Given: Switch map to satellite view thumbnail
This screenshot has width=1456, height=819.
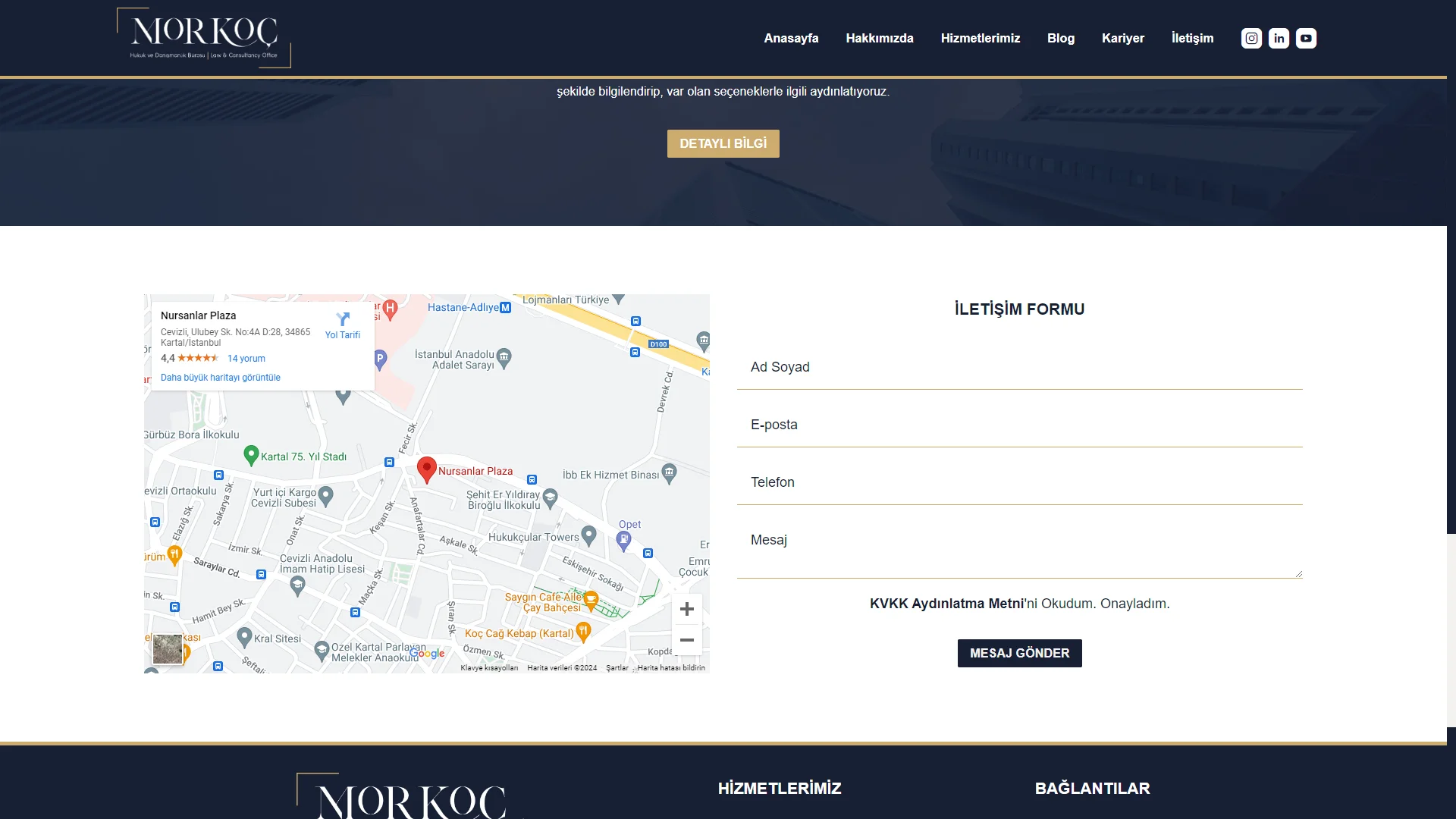Looking at the screenshot, I should coord(168,649).
